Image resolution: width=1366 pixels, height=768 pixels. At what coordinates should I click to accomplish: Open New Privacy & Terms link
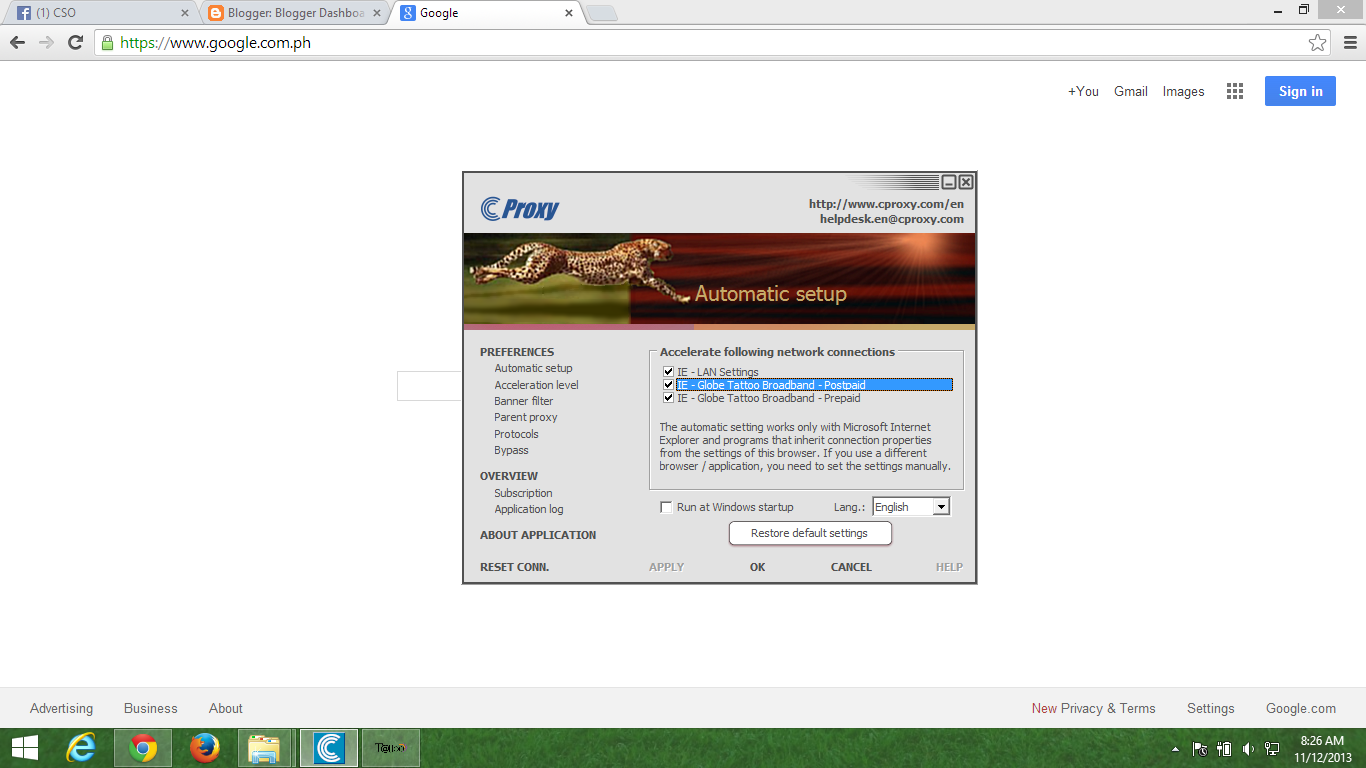coord(1094,708)
